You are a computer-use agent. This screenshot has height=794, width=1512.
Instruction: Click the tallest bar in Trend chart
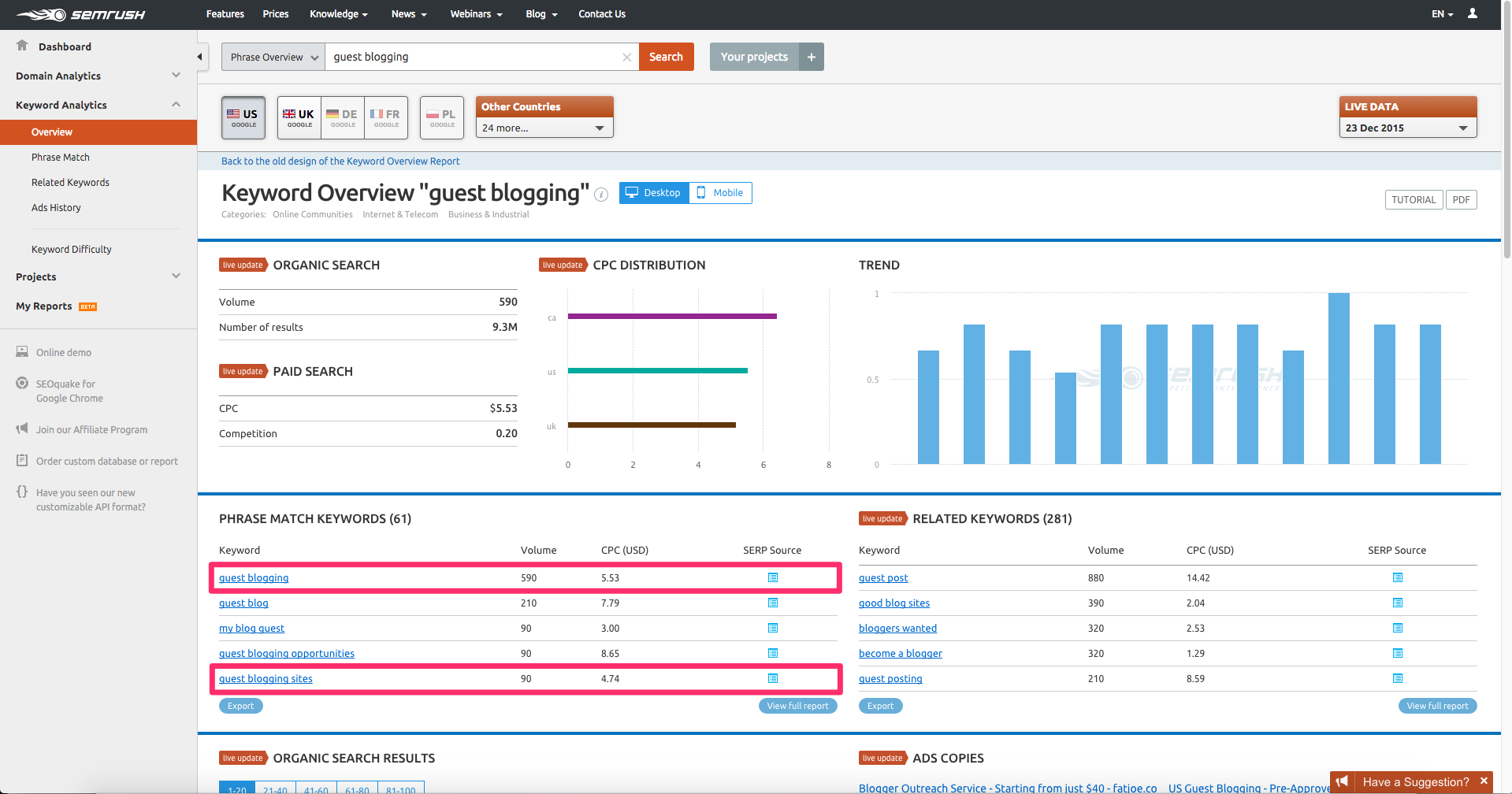(x=1339, y=378)
